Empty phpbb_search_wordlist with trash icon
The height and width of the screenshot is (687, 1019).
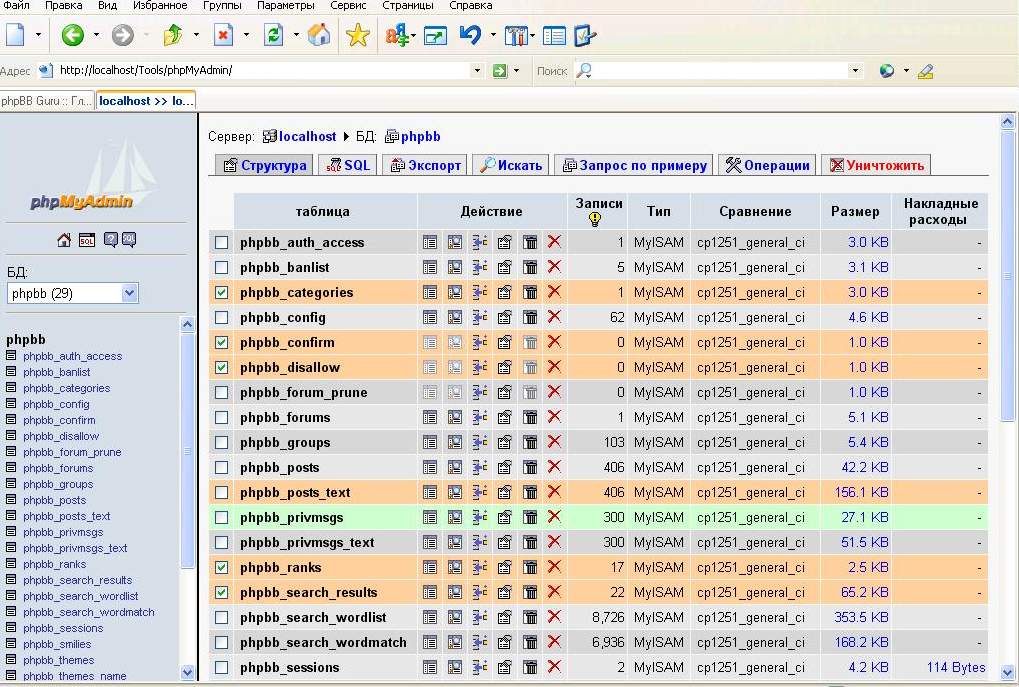tap(530, 617)
